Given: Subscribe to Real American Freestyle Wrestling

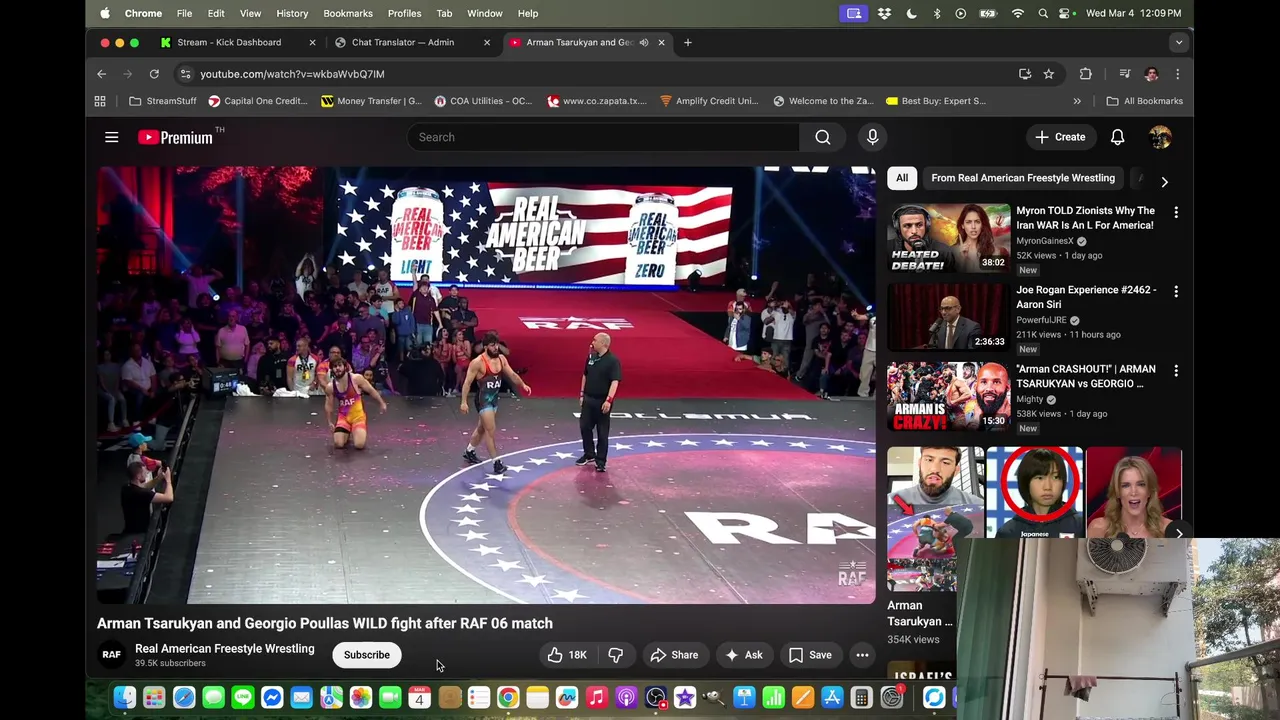Looking at the screenshot, I should pyautogui.click(x=367, y=655).
